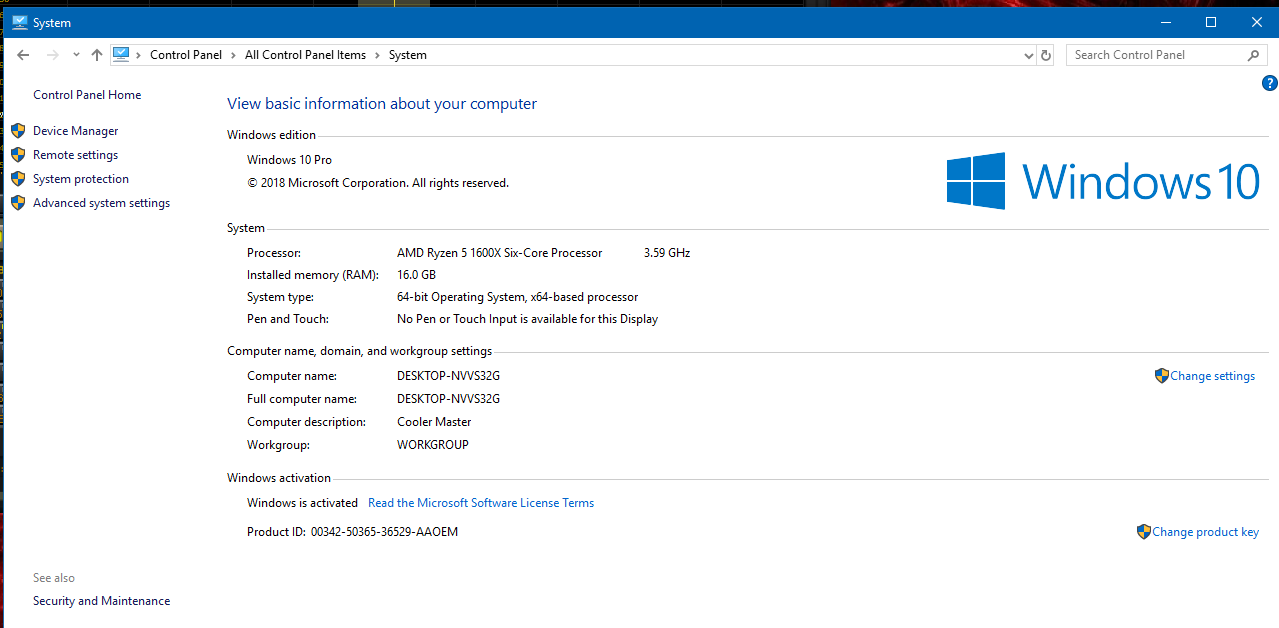The image size is (1279, 628).
Task: Select the Computer name value DESKTOP-NVVS32G
Action: pos(448,376)
